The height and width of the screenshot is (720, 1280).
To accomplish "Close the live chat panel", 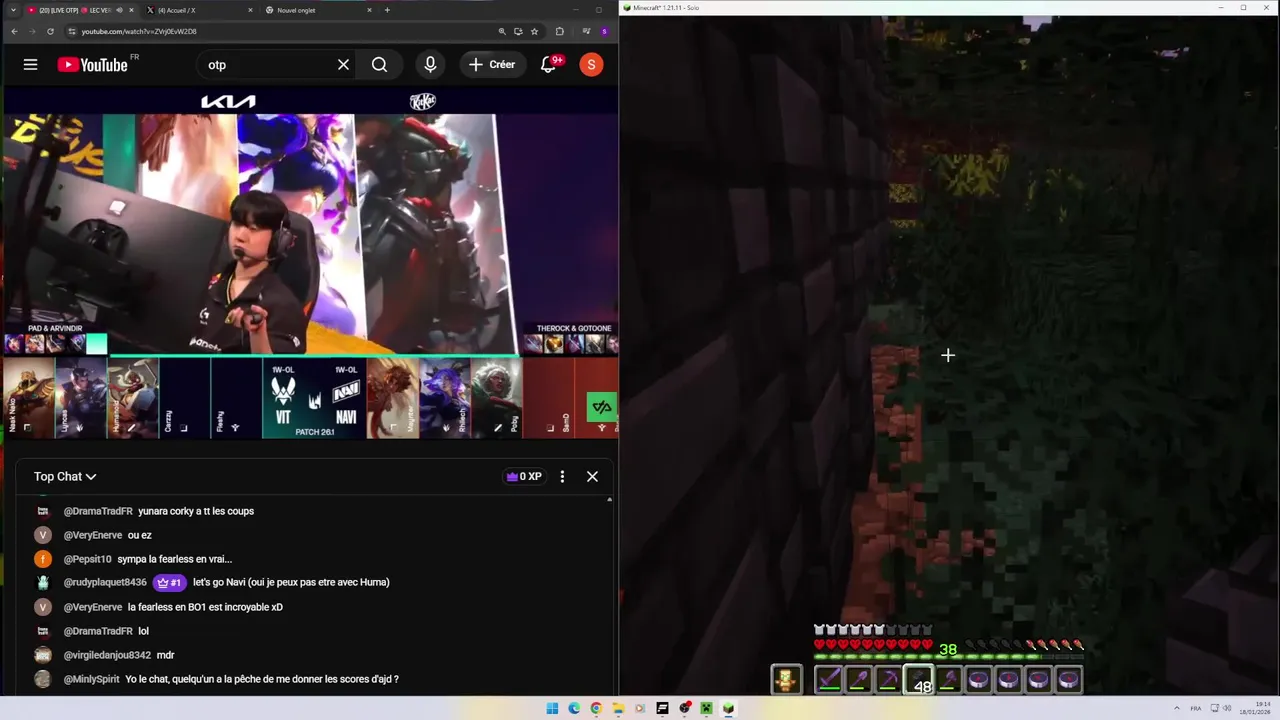I will 592,477.
